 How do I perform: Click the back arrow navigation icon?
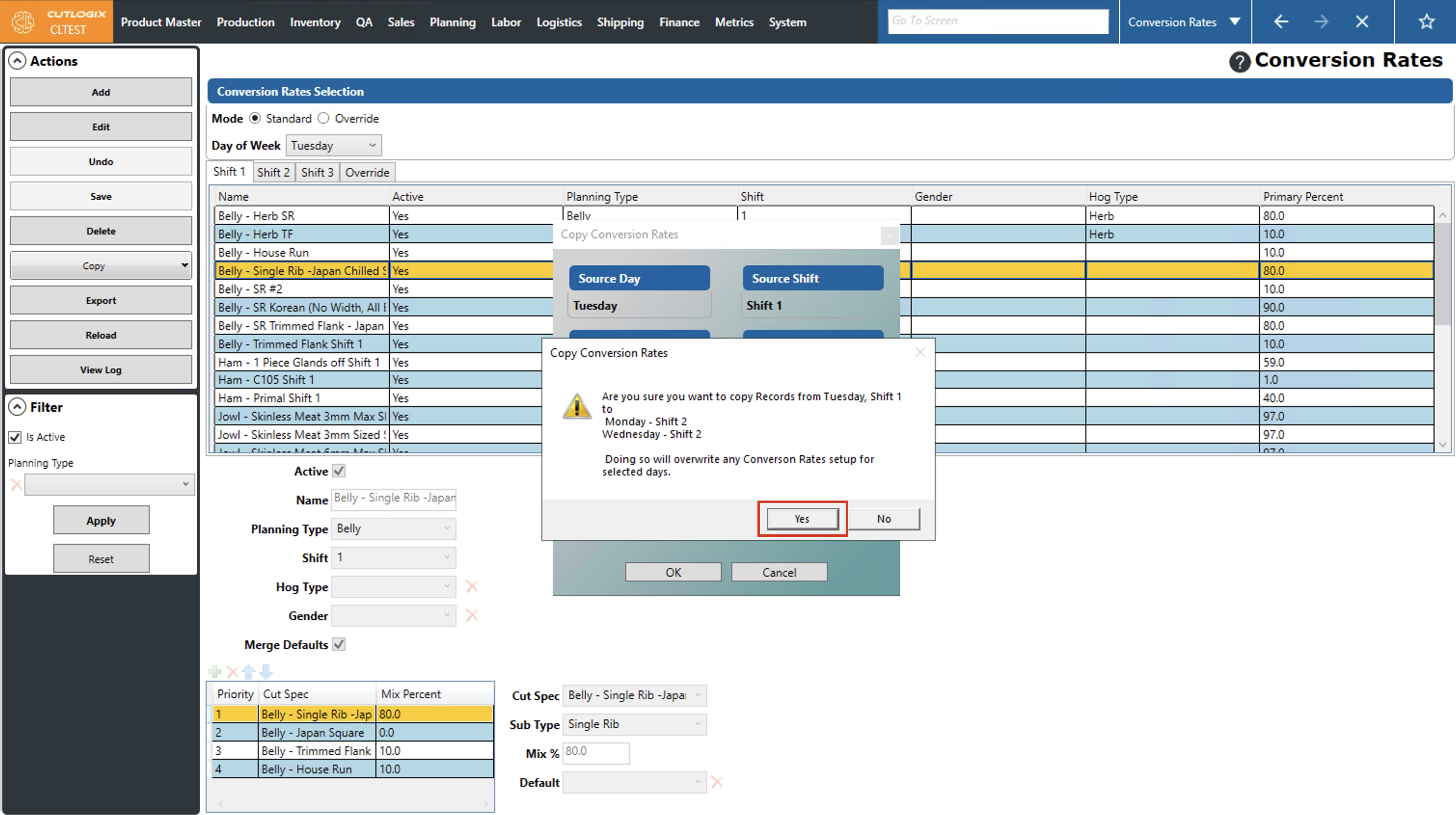pos(1281,22)
